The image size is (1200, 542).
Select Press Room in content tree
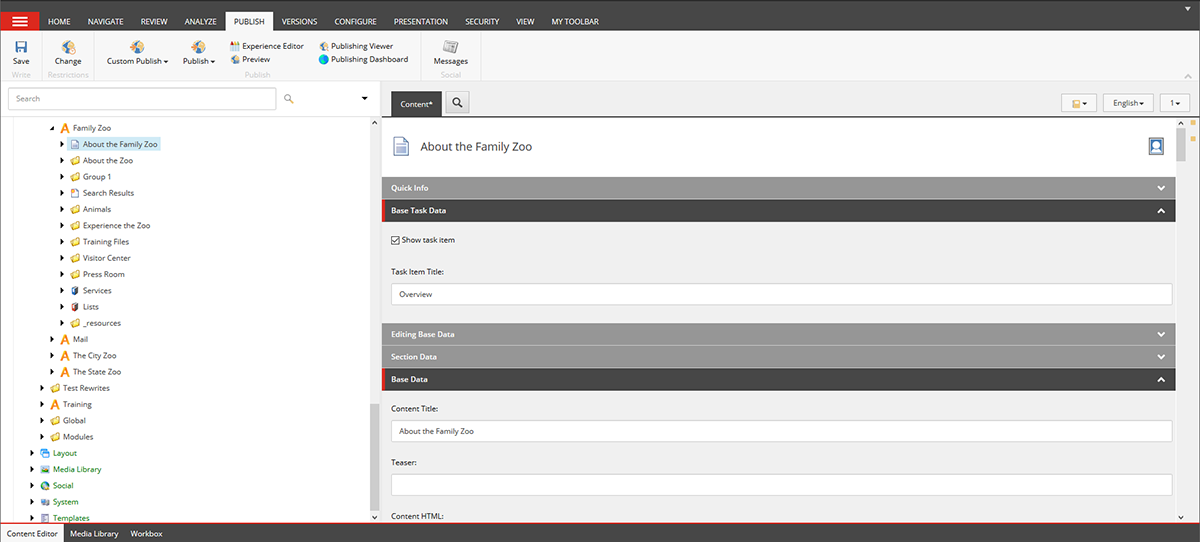click(103, 274)
